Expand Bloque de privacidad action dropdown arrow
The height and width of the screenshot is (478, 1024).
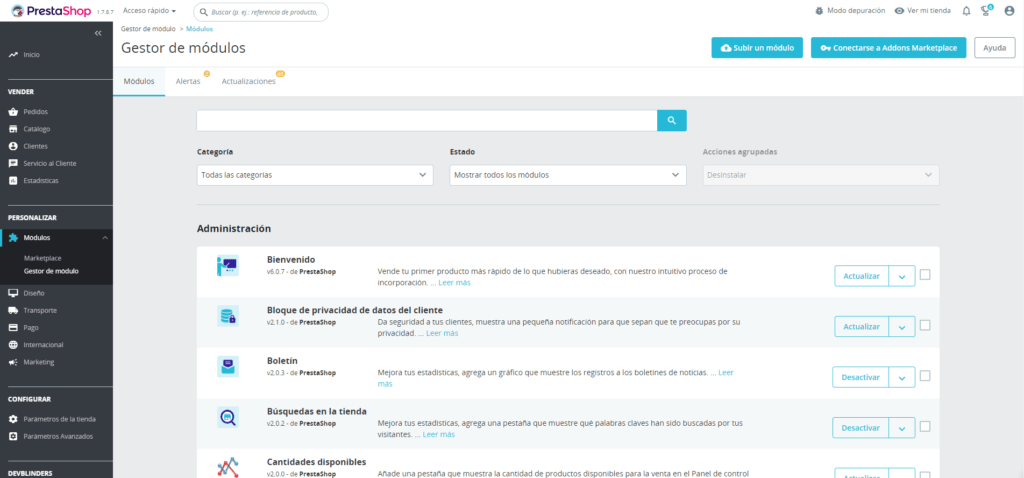pos(902,327)
